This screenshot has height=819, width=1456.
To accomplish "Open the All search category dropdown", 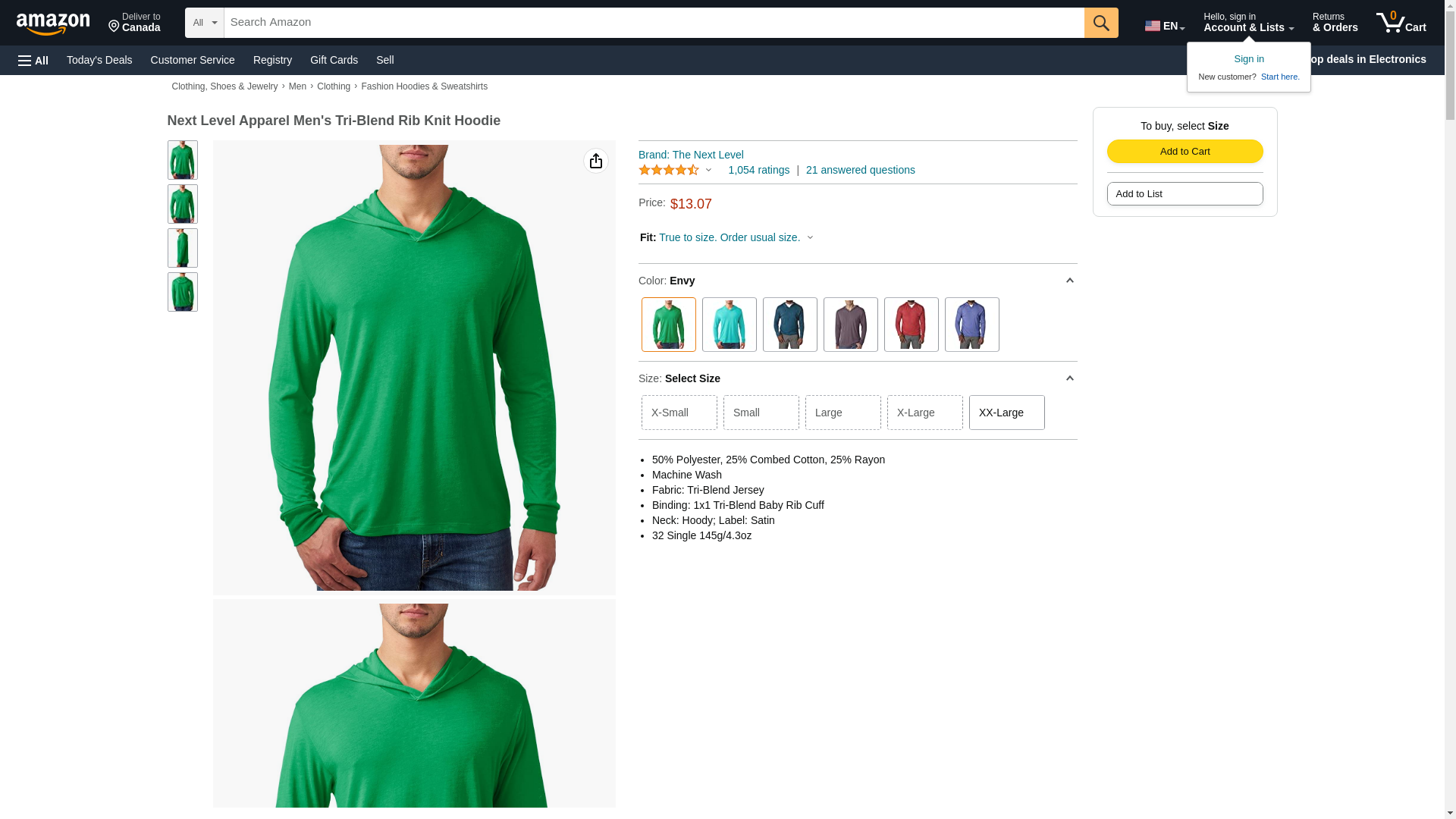I will coord(205,23).
